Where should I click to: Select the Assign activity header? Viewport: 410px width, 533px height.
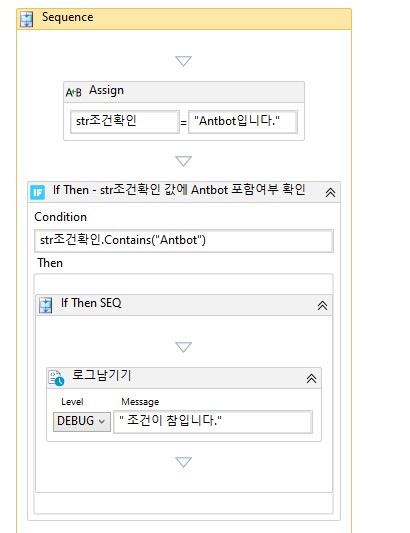[184, 92]
